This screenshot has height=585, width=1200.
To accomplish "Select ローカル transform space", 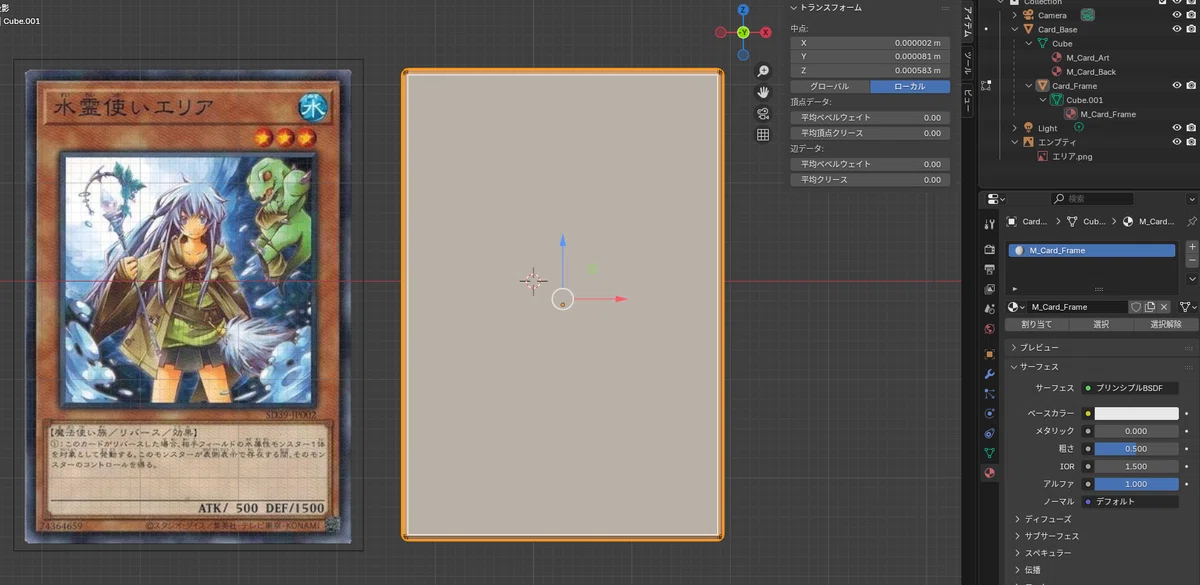I will pyautogui.click(x=910, y=87).
